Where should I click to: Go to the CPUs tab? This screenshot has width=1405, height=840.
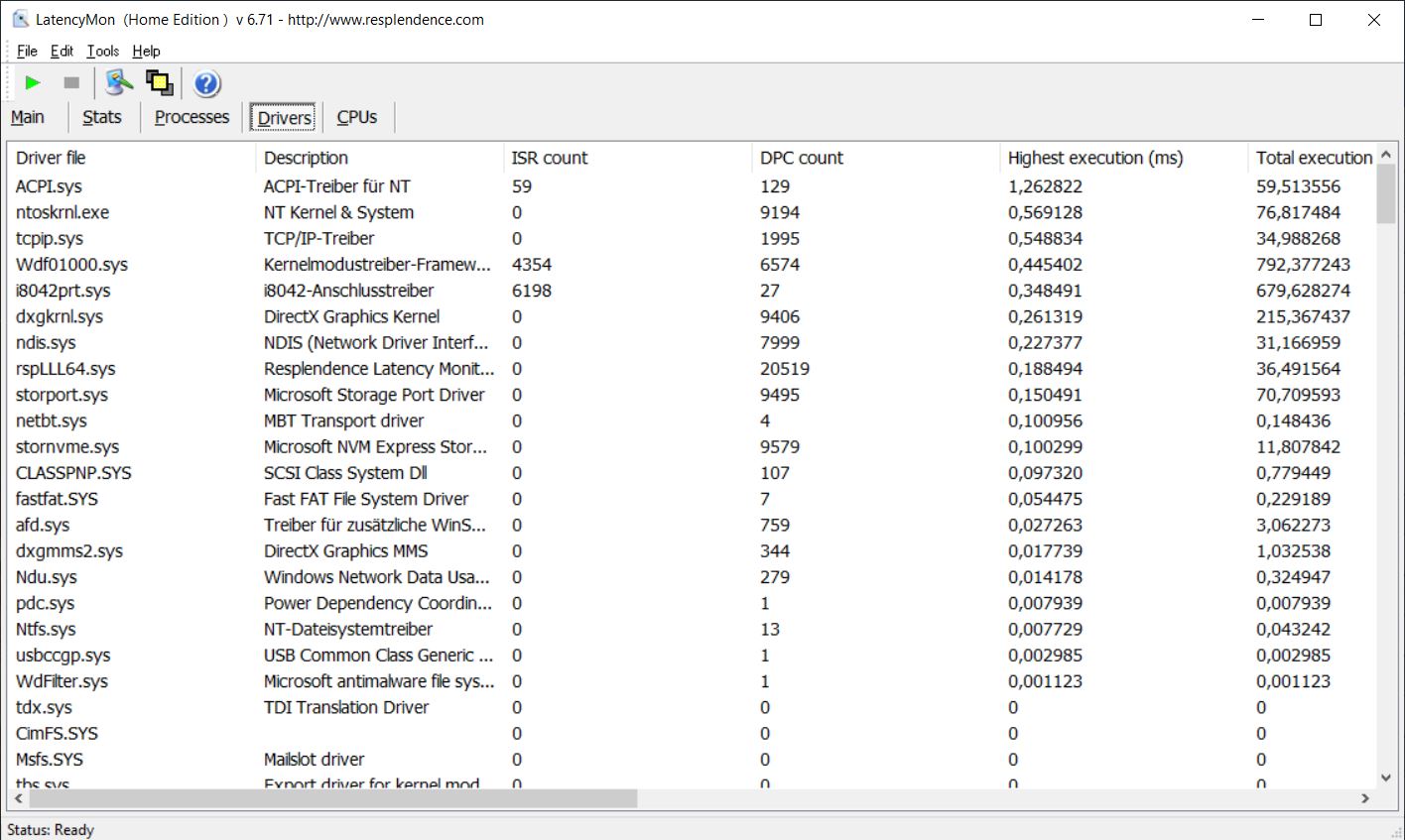coord(356,117)
